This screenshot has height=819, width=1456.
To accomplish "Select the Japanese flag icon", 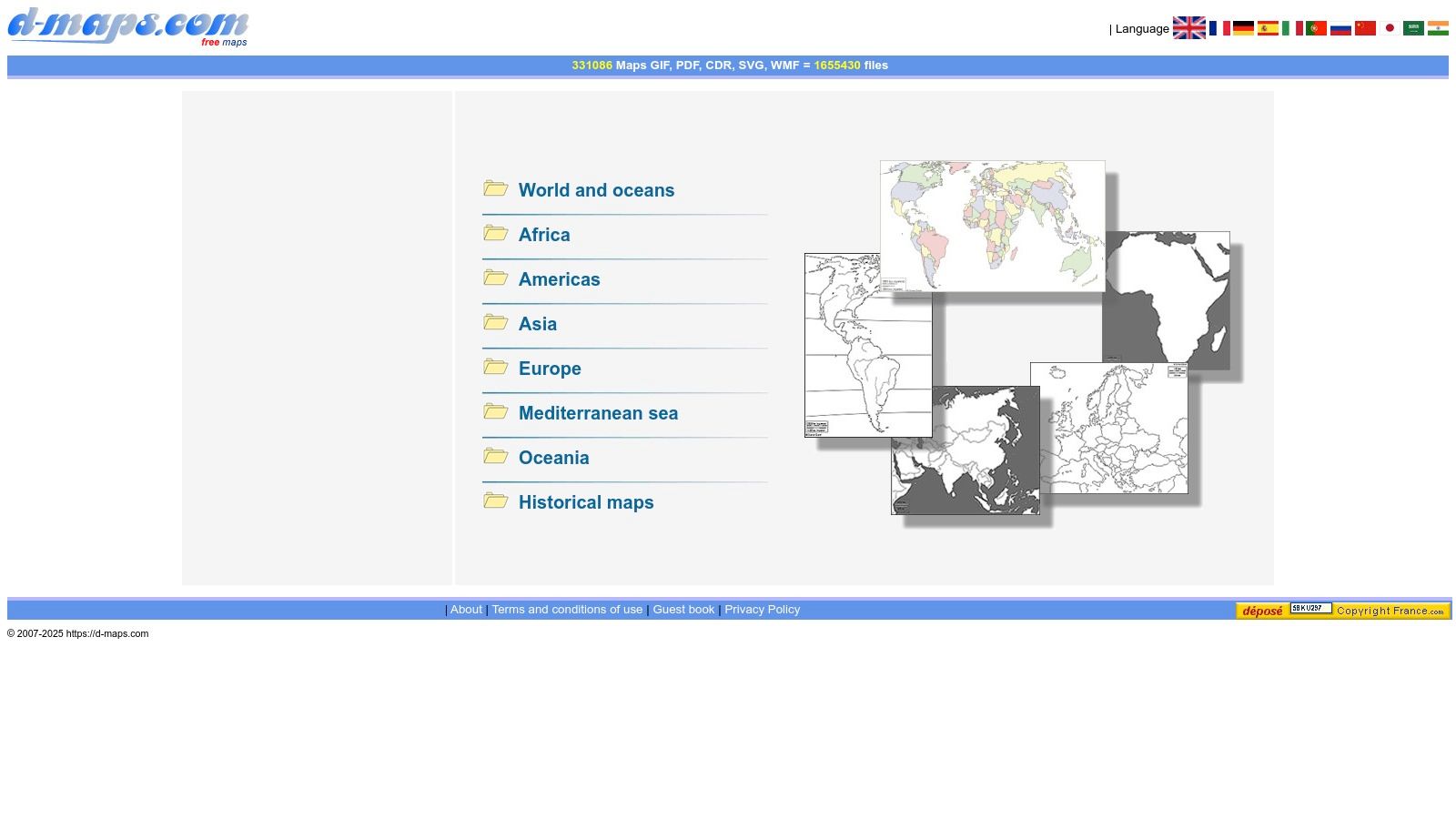I will [x=1389, y=28].
